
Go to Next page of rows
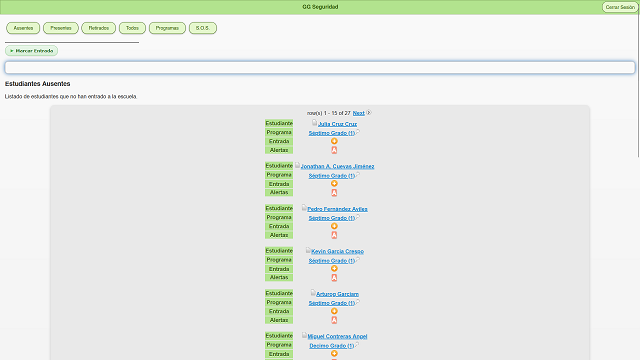coord(359,113)
